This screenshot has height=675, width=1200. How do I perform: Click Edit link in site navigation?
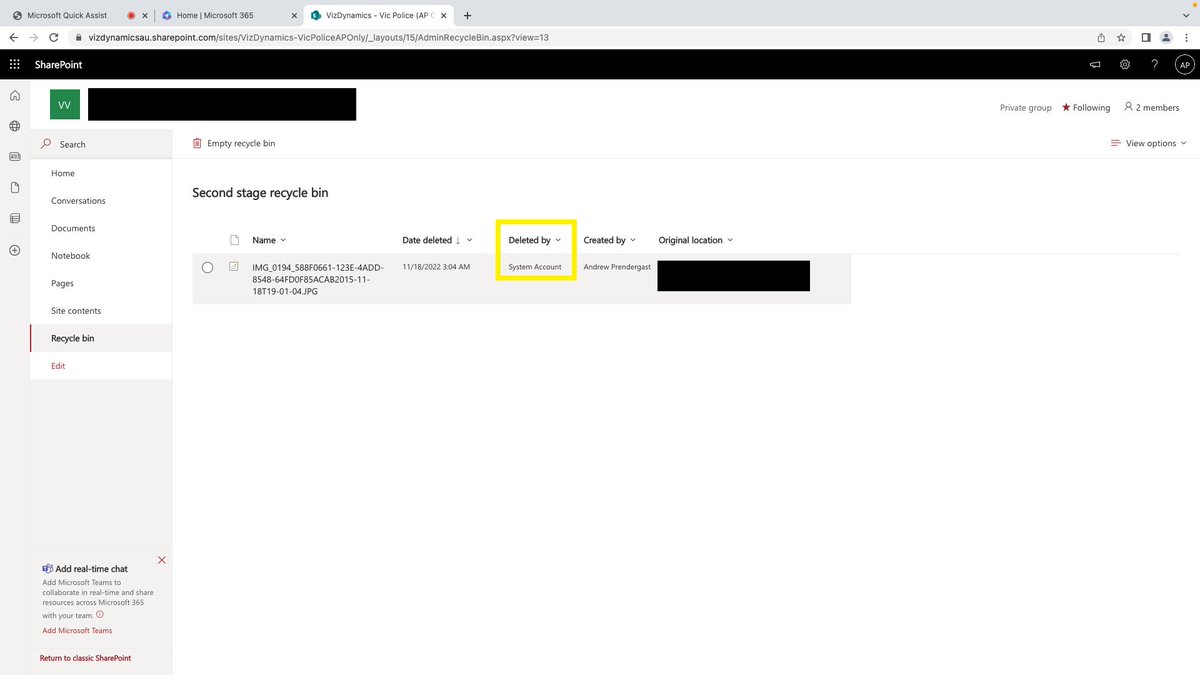(x=58, y=366)
